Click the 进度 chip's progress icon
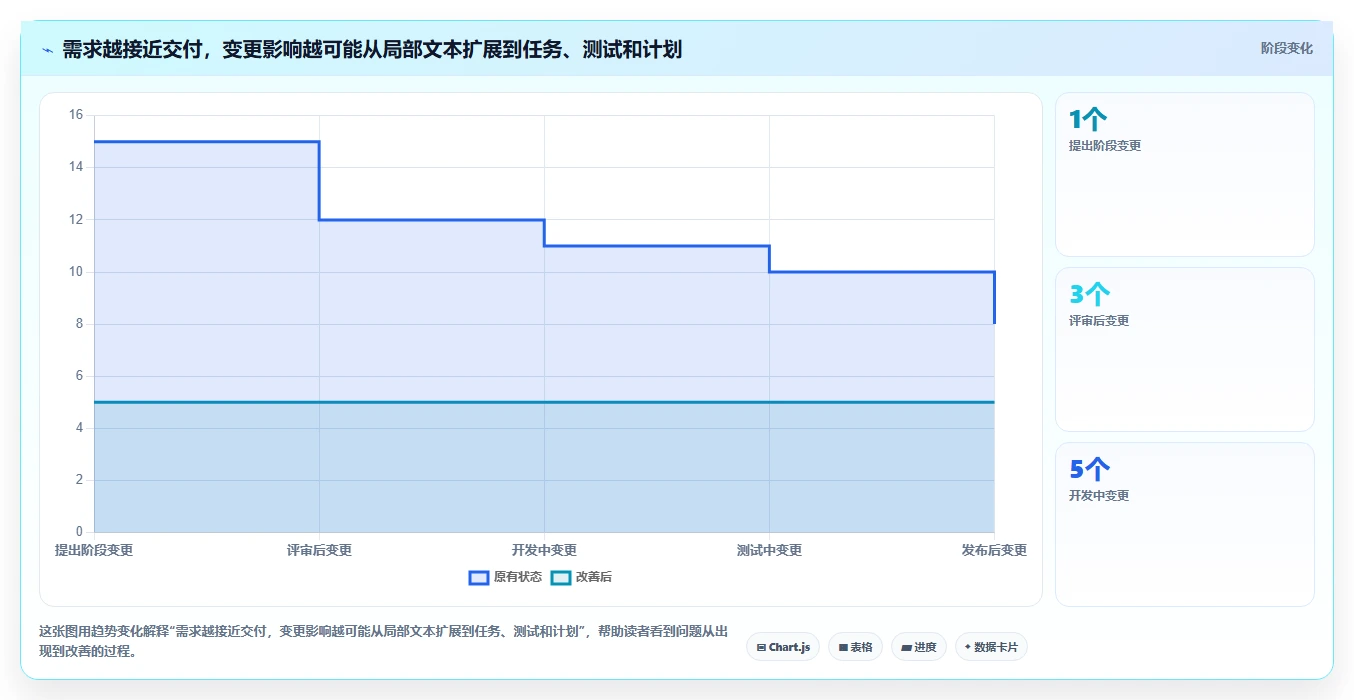 (x=906, y=648)
